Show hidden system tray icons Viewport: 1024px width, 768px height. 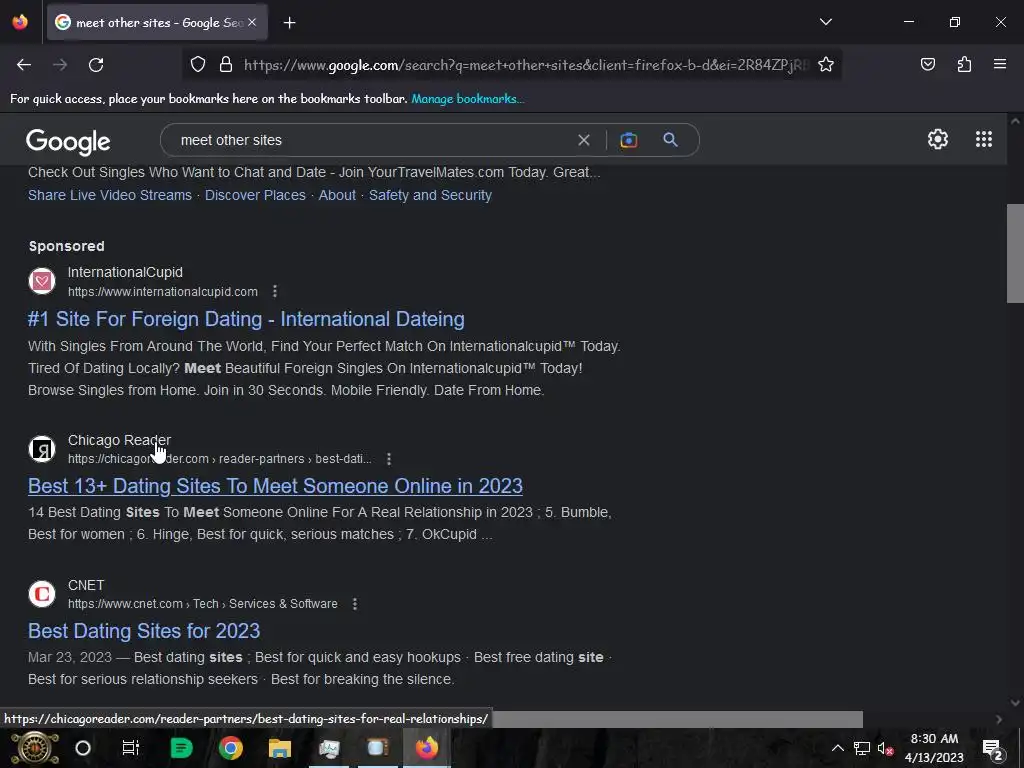[x=837, y=748]
